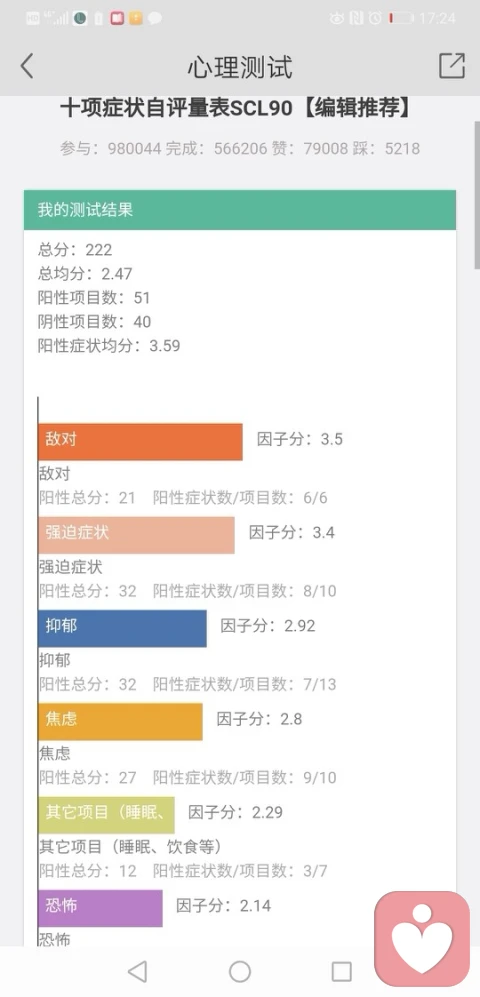Viewport: 480px width, 997px height.
Task: Select the blue 抑郁 factor bar
Action: (x=123, y=628)
